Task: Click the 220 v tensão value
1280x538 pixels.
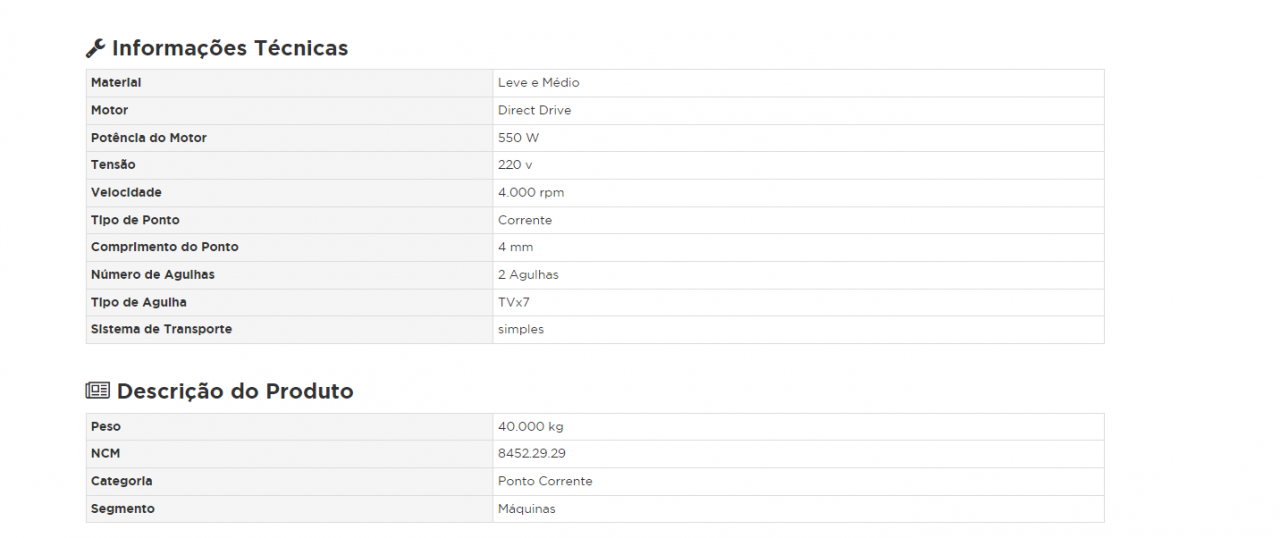Action: [x=515, y=165]
